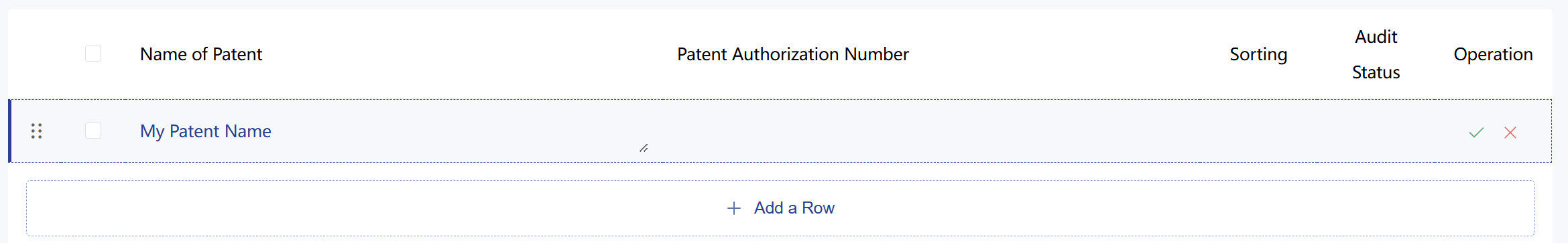
Task: Click the plus icon beside Add a Row
Action: pyautogui.click(x=734, y=208)
